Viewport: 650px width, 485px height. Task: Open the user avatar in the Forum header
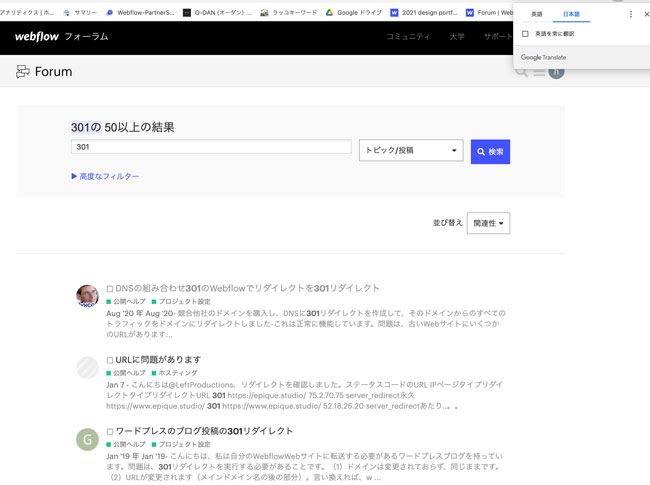[556, 72]
